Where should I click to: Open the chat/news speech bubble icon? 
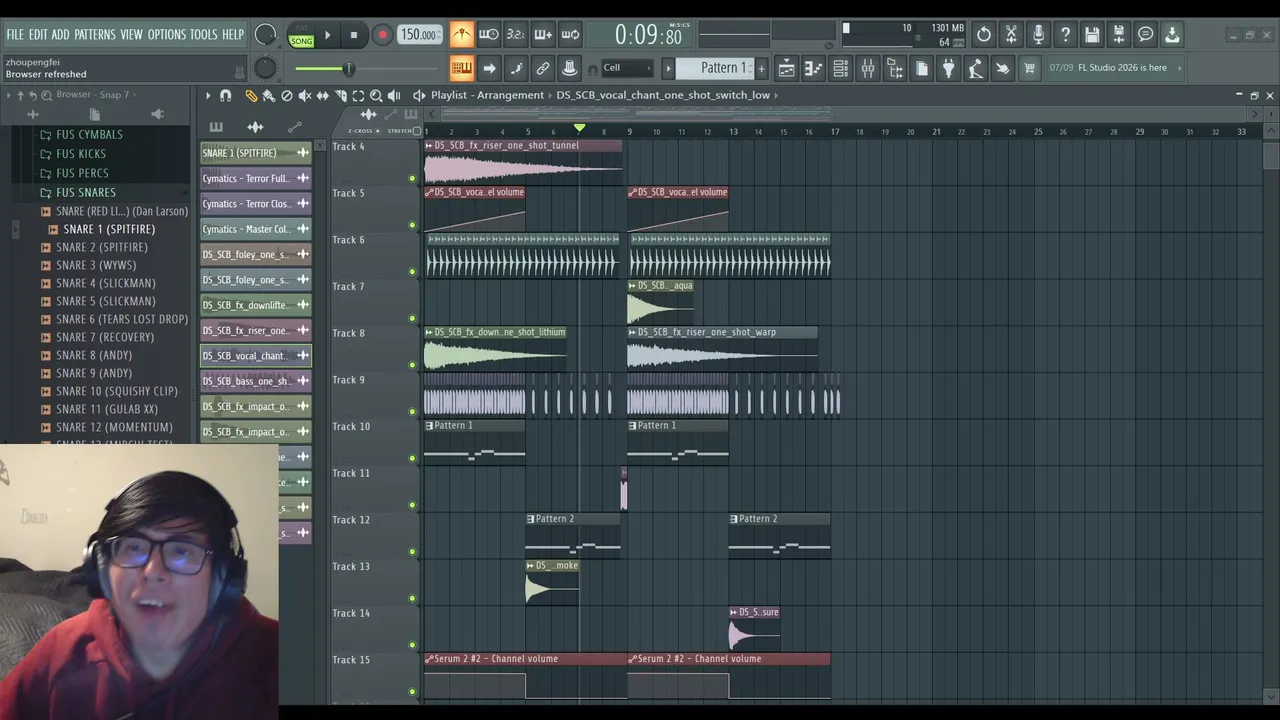[x=1146, y=35]
